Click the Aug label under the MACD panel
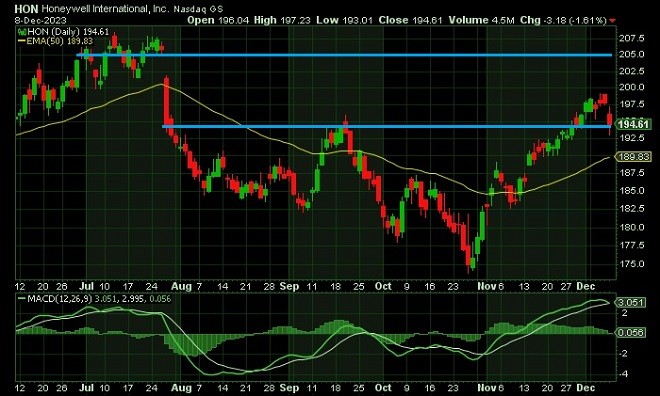The width and height of the screenshot is (660, 396). pos(181,388)
